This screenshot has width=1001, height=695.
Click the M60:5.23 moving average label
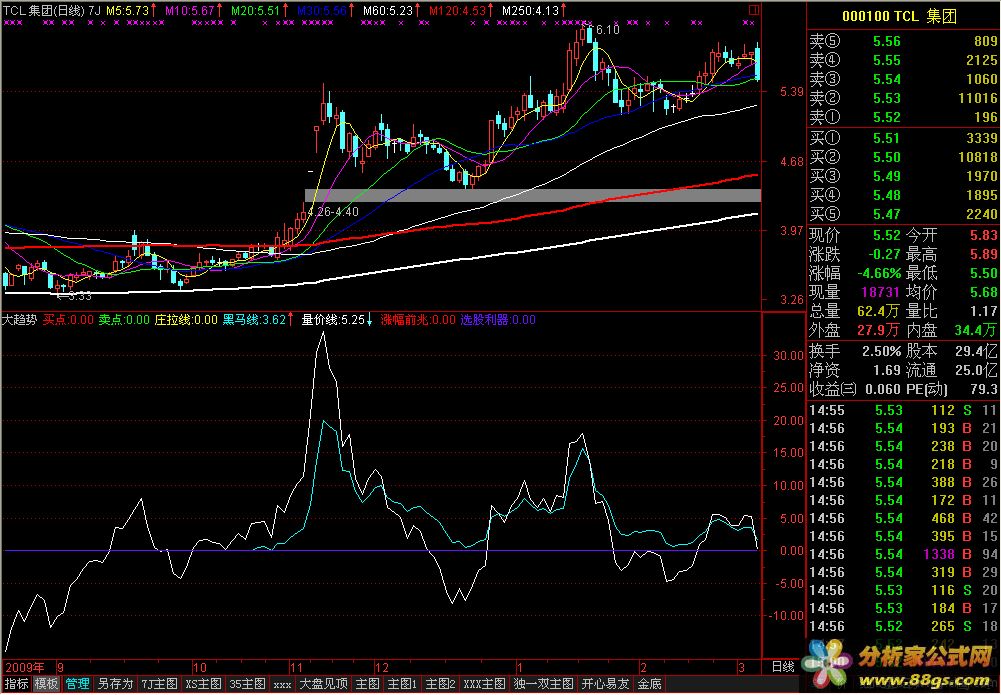(388, 11)
